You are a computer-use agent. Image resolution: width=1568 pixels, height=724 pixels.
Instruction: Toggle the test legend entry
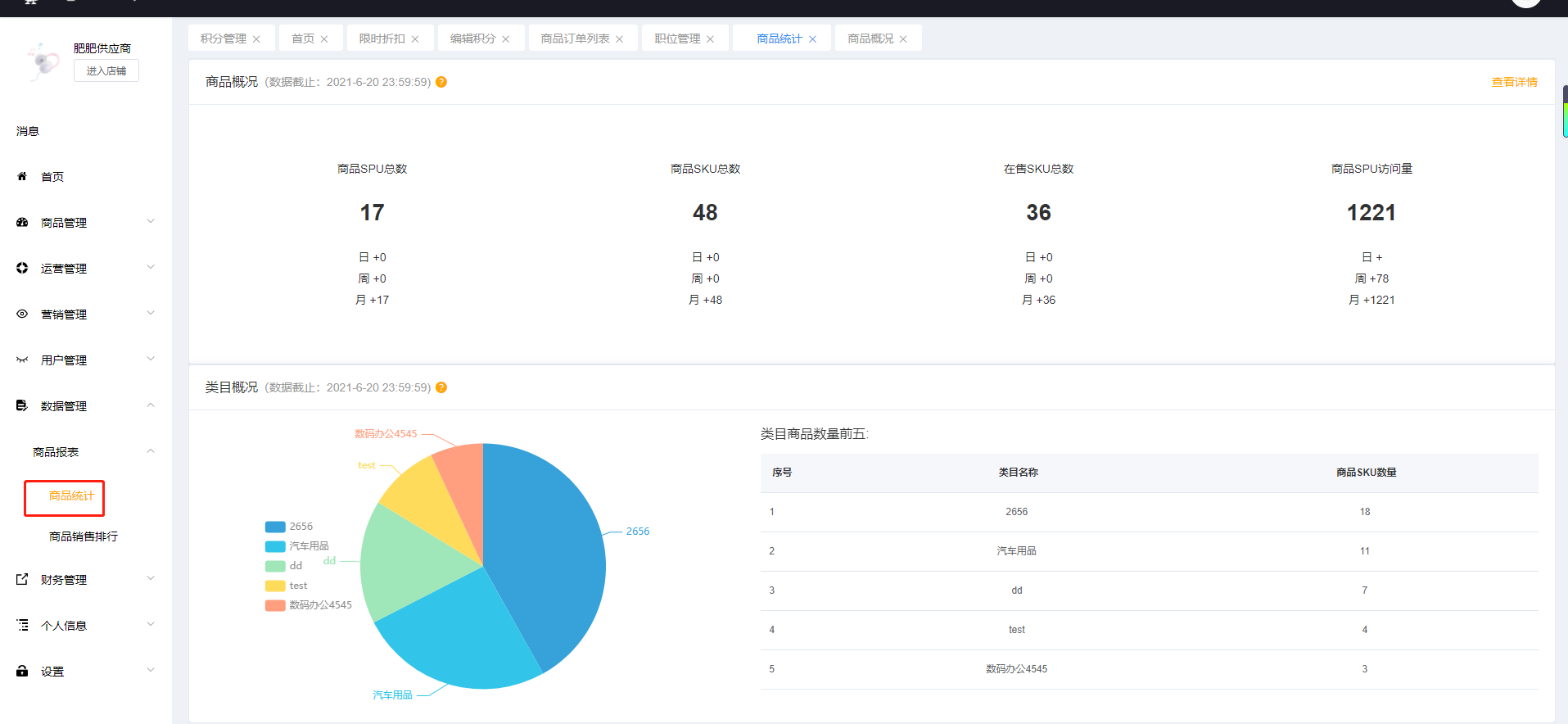tap(287, 586)
